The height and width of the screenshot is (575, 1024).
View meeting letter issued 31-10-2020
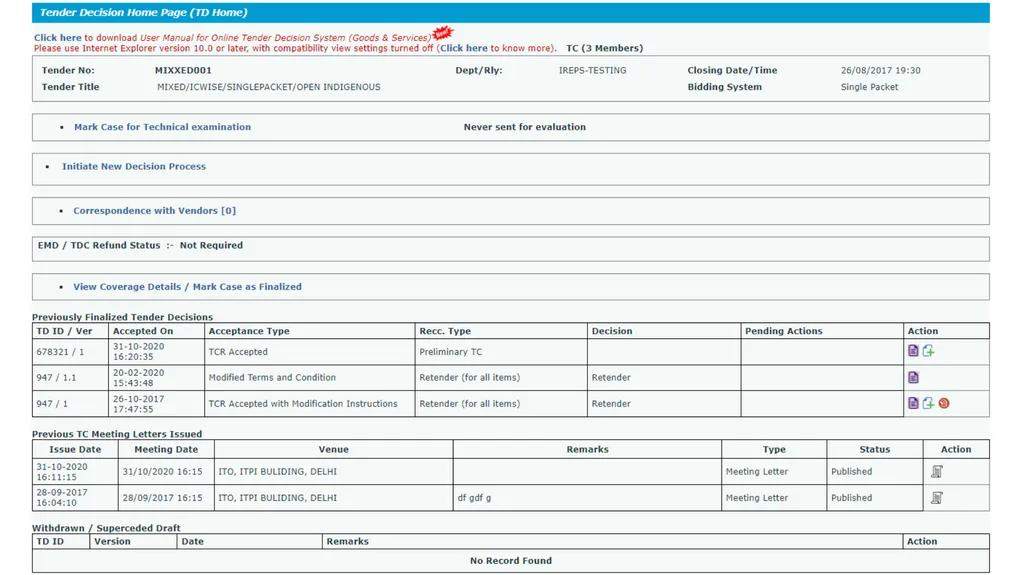tap(936, 471)
